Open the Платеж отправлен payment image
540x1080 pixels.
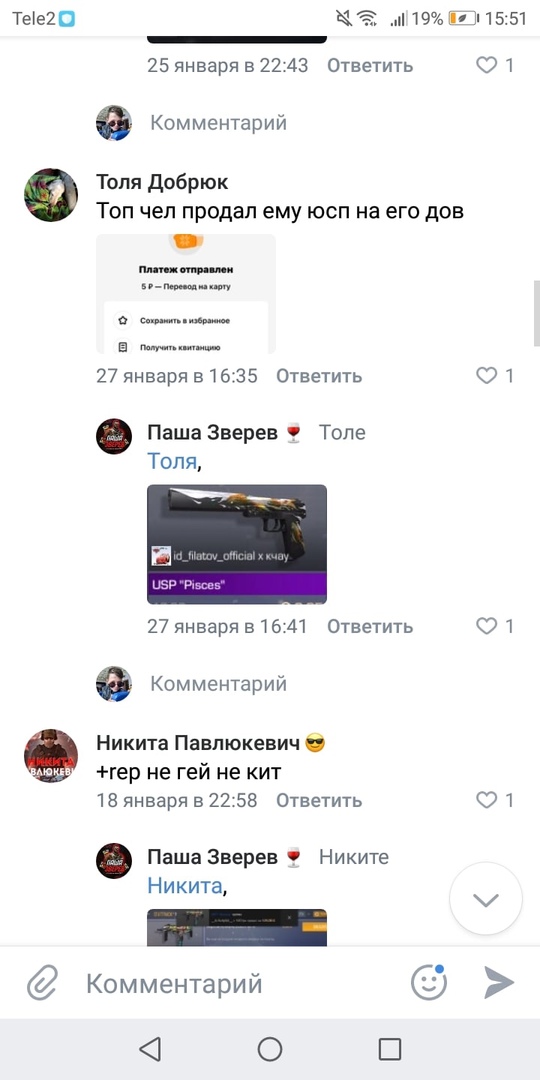click(x=186, y=294)
